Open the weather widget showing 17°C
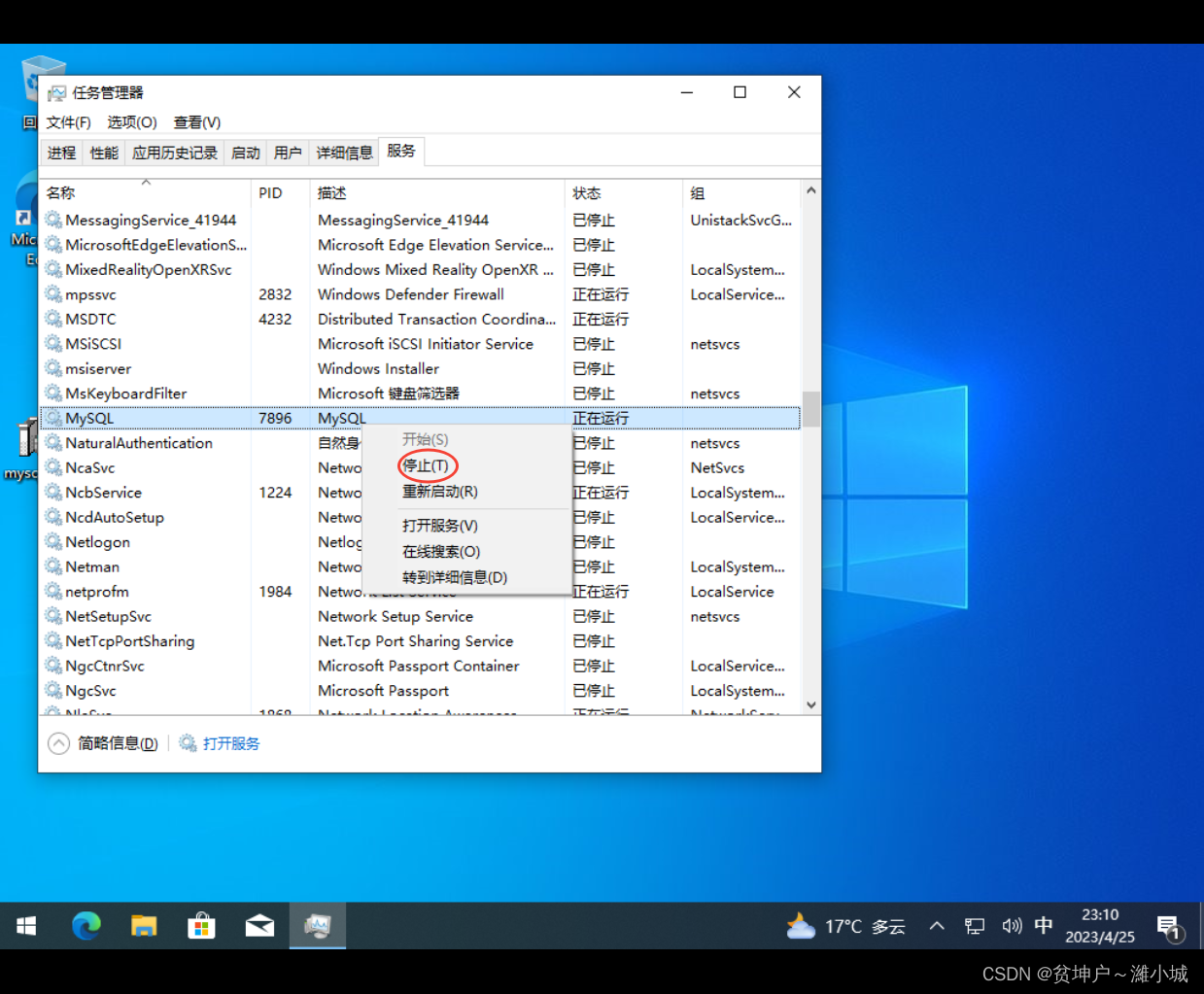The image size is (1204, 994). pos(845,926)
